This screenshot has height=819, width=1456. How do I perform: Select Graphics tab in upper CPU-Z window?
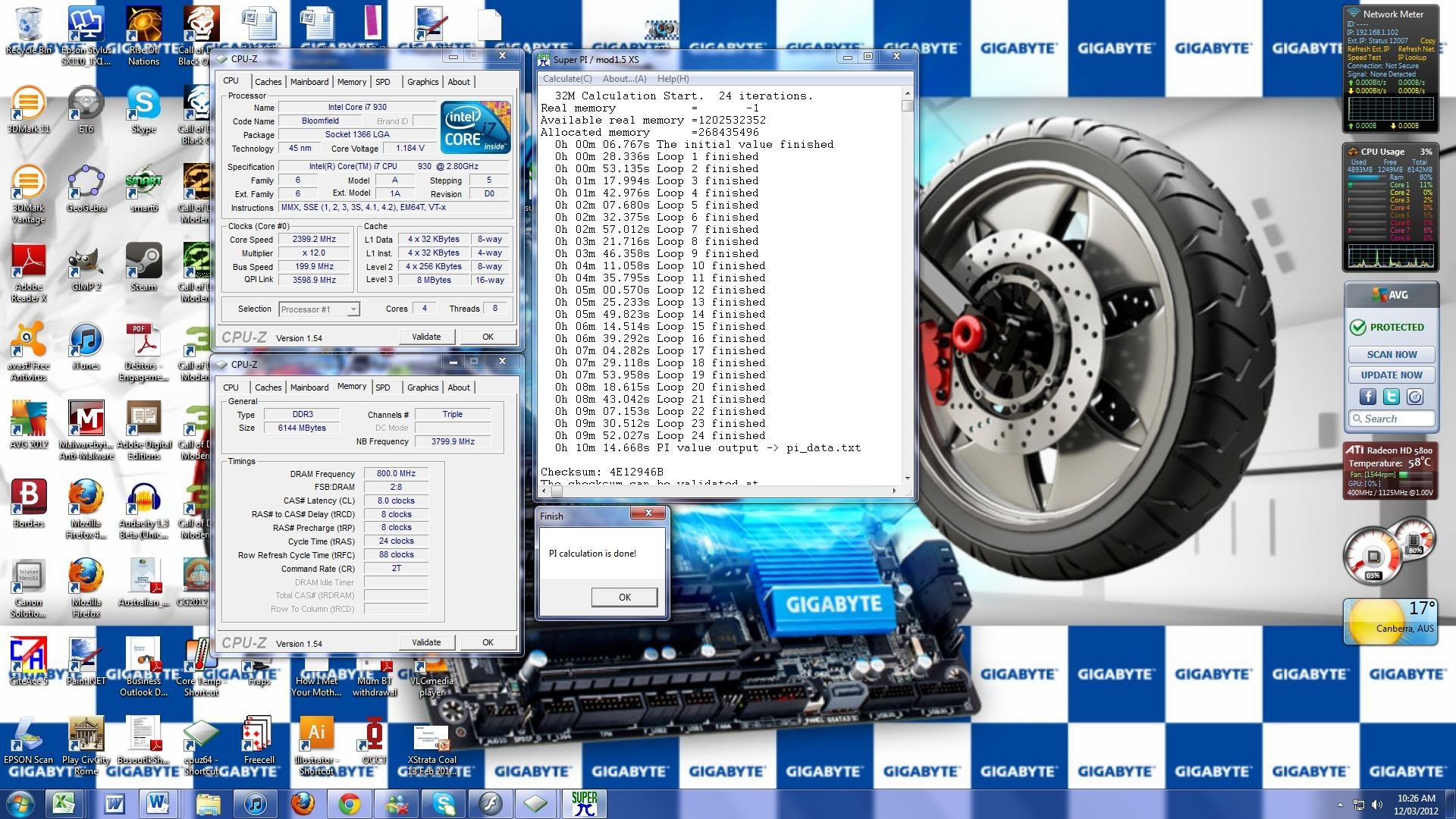(422, 82)
